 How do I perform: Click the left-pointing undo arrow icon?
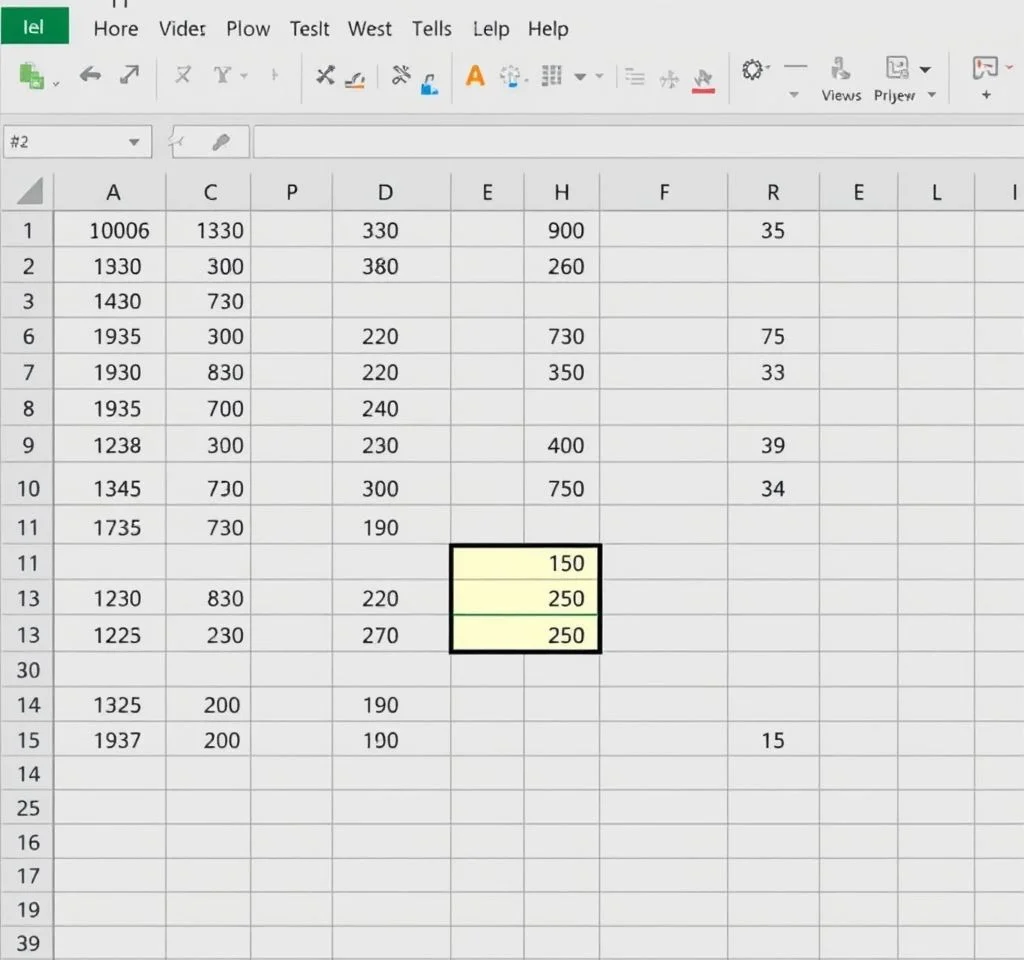[90, 75]
